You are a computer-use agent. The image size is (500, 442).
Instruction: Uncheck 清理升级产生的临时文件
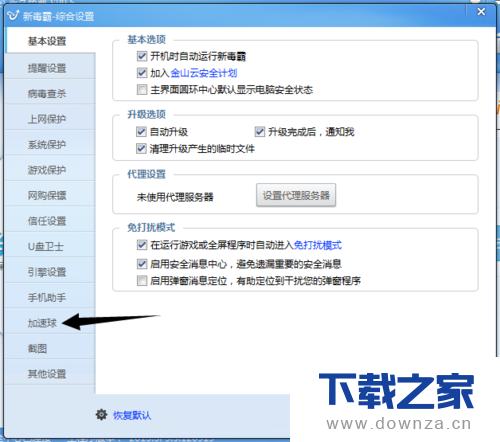pyautogui.click(x=141, y=148)
